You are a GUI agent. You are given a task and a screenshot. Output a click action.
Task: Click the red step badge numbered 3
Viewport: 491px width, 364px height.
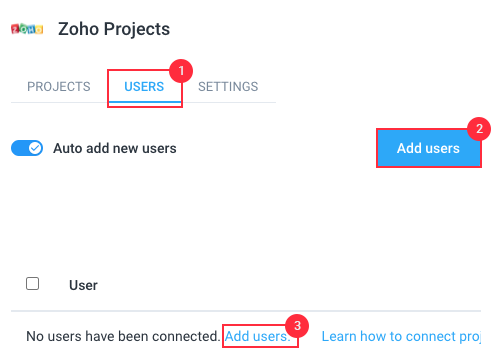297,326
